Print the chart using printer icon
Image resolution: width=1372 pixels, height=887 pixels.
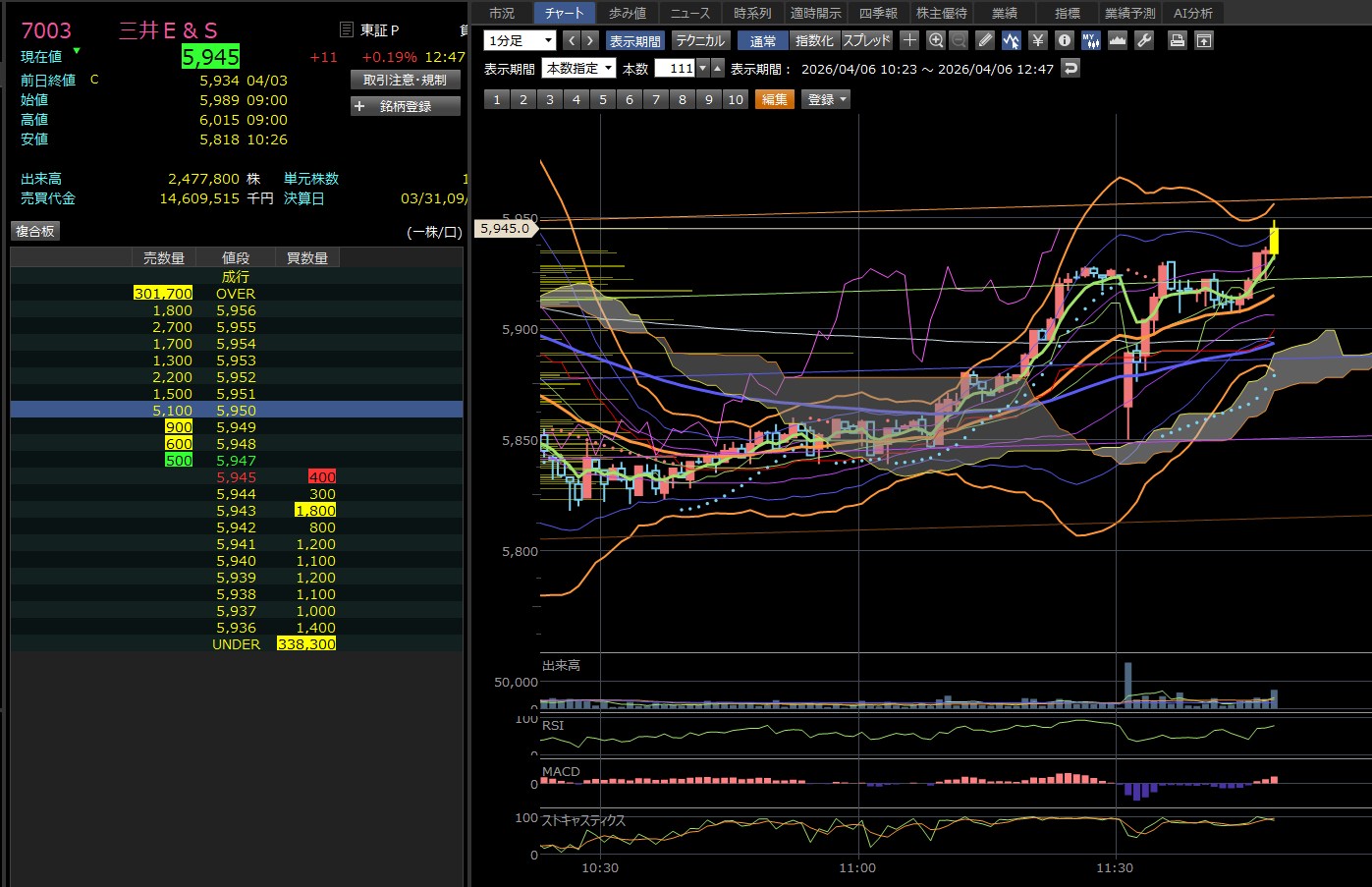(x=1177, y=40)
